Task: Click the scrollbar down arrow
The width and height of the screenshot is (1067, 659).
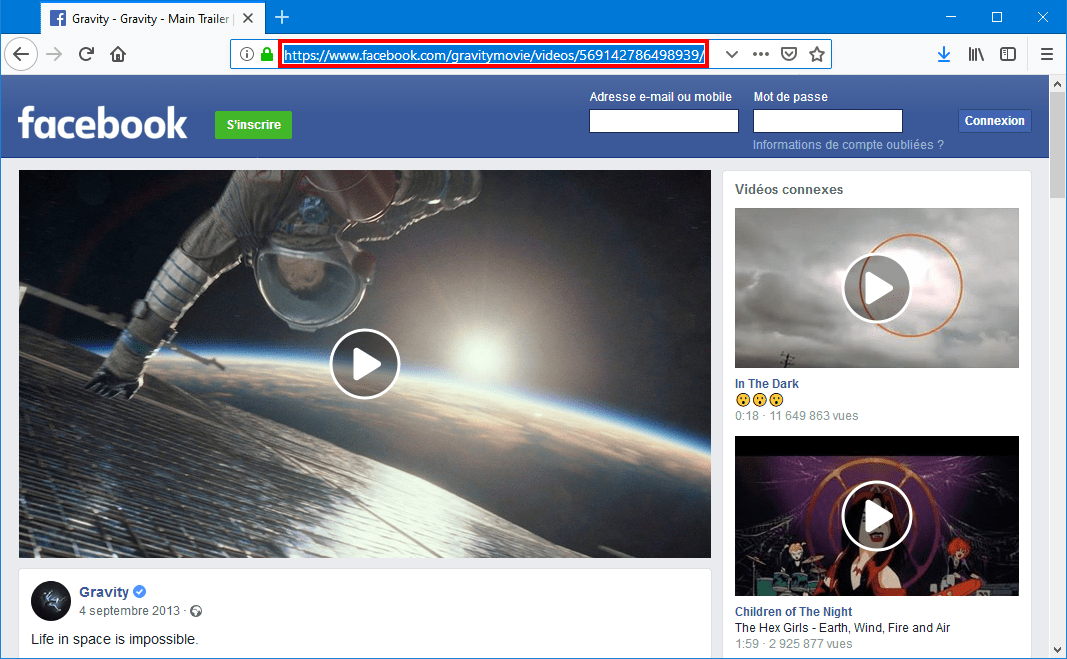Action: [1057, 649]
